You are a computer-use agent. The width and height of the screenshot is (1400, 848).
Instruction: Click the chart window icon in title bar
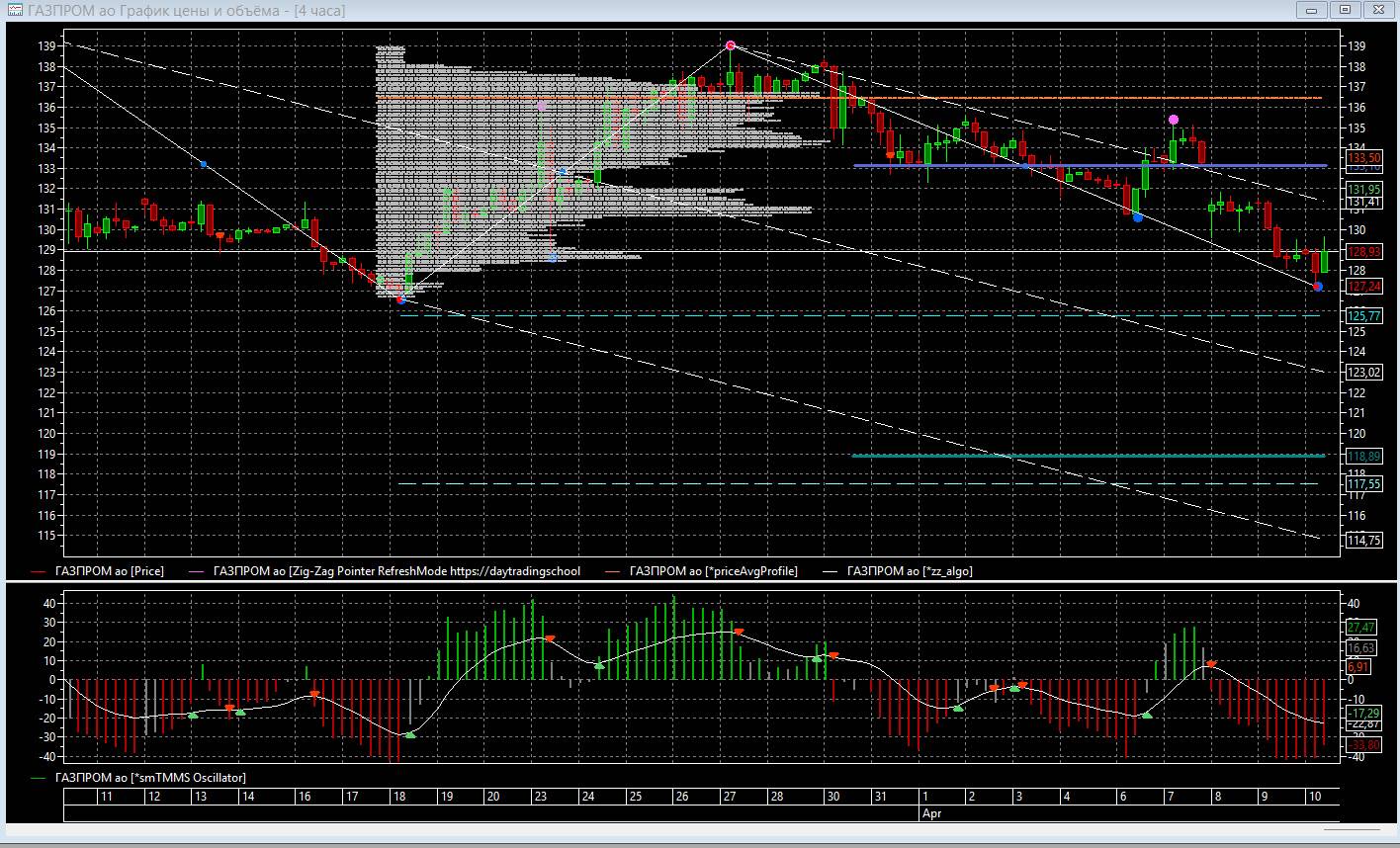tap(15, 11)
